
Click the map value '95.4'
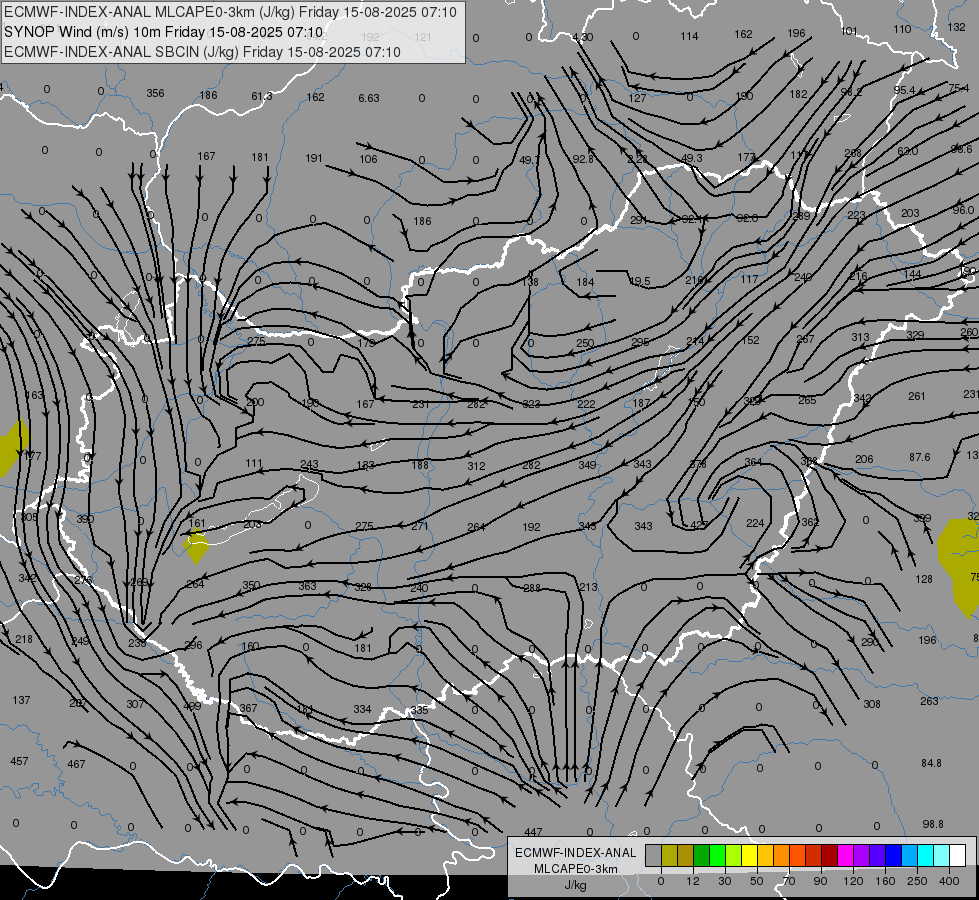click(904, 91)
